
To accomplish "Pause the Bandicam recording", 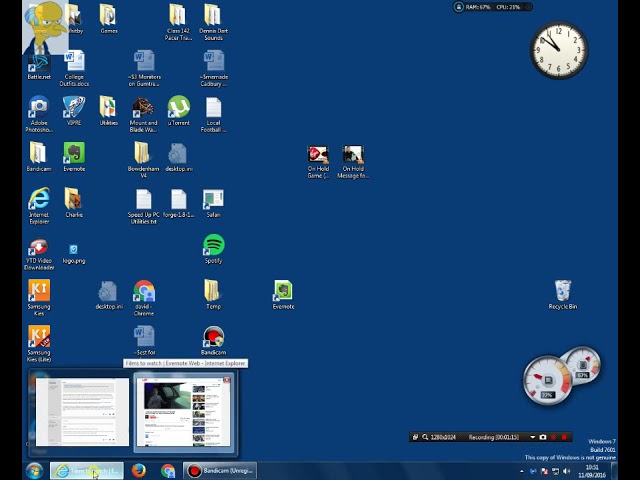I will click(553, 437).
